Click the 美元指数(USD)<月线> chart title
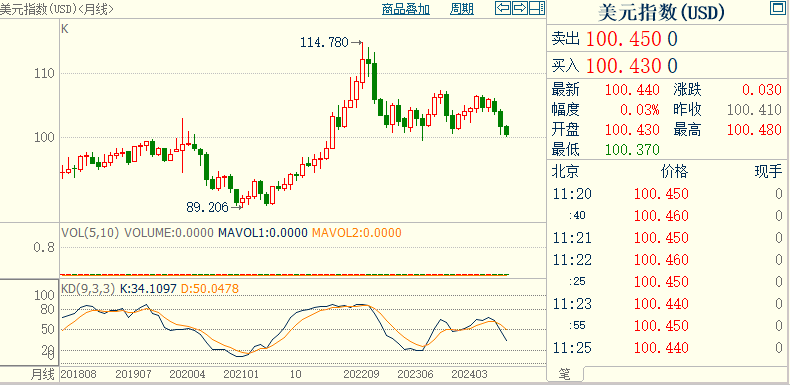The height and width of the screenshot is (385, 790). point(56,9)
